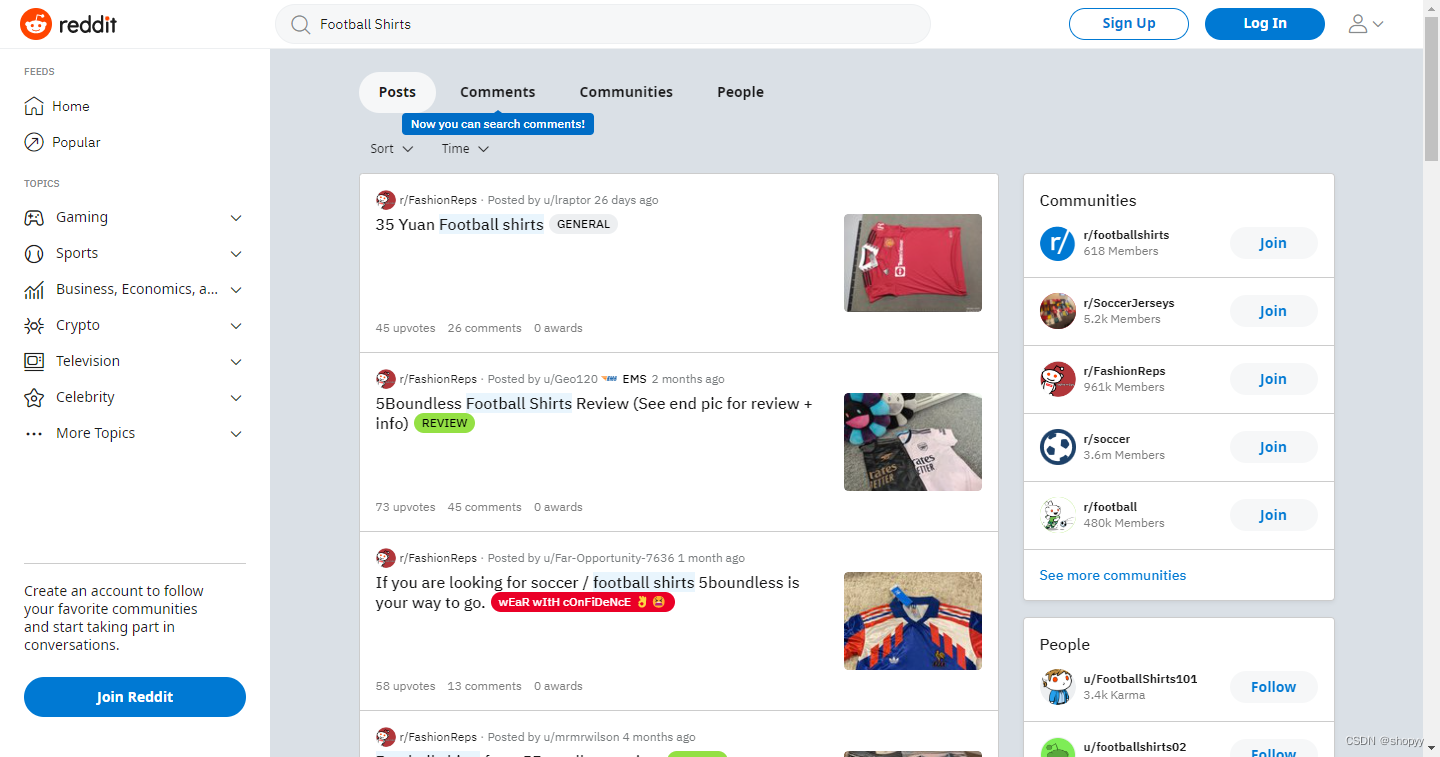Follow user u/FootballShirts101
This screenshot has height=757, width=1440.
pyautogui.click(x=1273, y=687)
